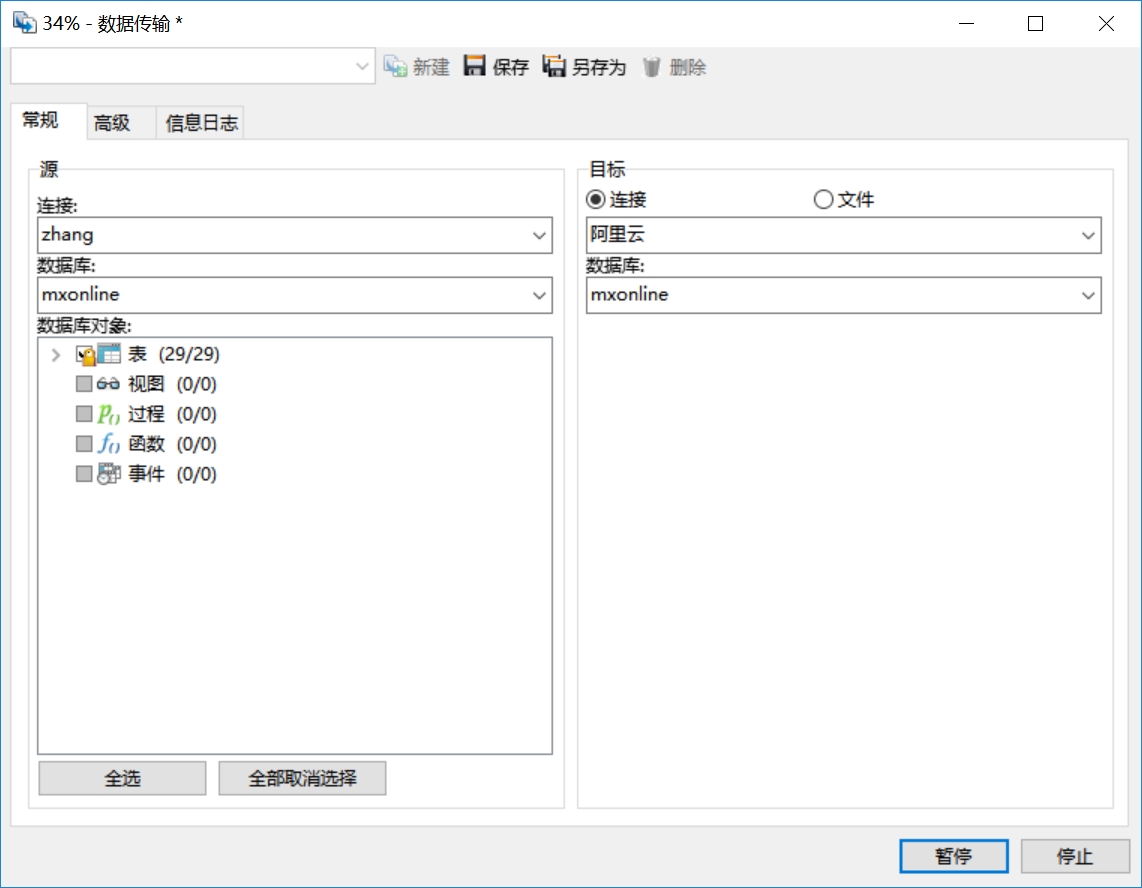This screenshot has width=1142, height=888.
Task: Click the procedures (过程) green icon
Action: (x=109, y=414)
